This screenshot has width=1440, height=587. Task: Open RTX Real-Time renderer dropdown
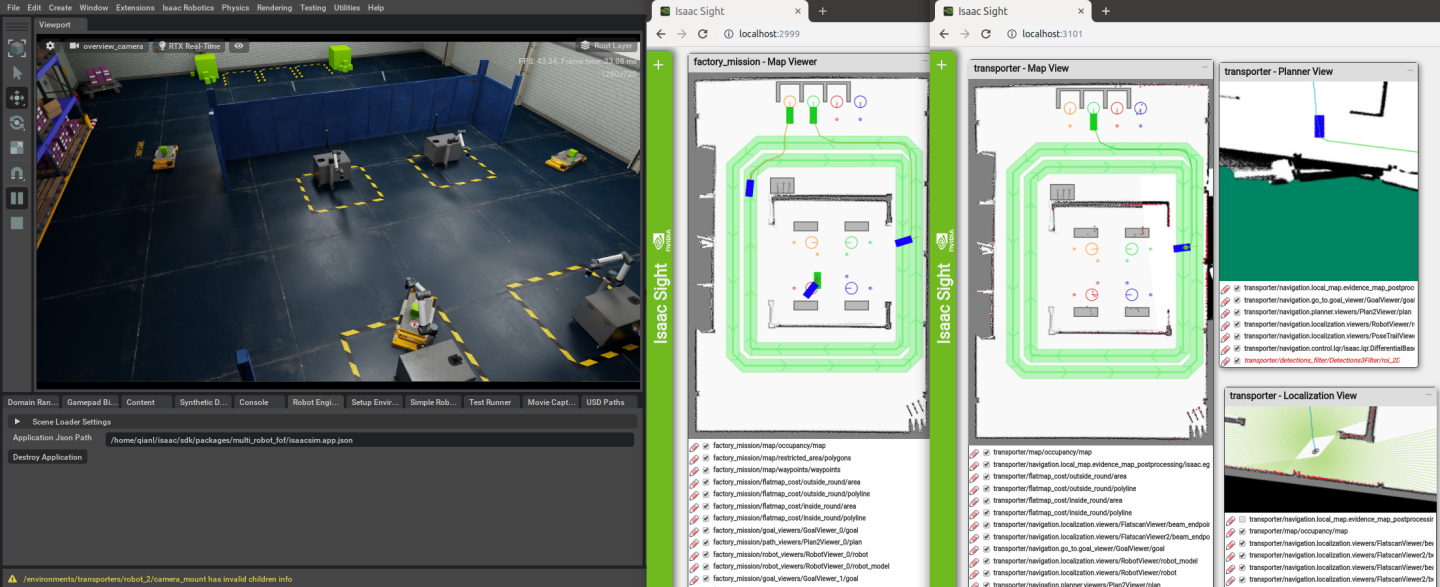(190, 46)
